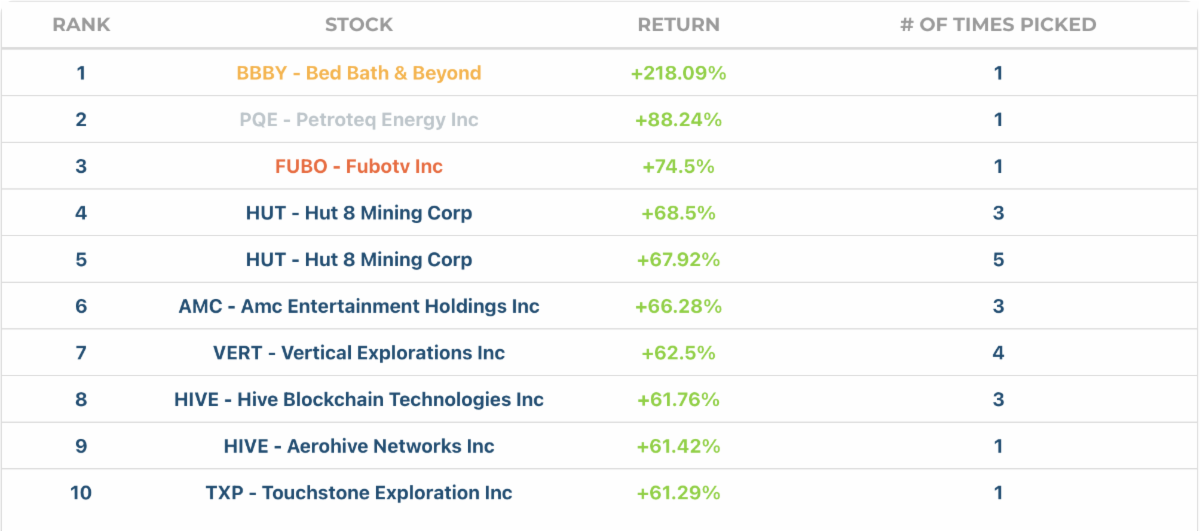The height and width of the screenshot is (531, 1200).
Task: Click rank number 10 in the table
Action: pyautogui.click(x=81, y=493)
